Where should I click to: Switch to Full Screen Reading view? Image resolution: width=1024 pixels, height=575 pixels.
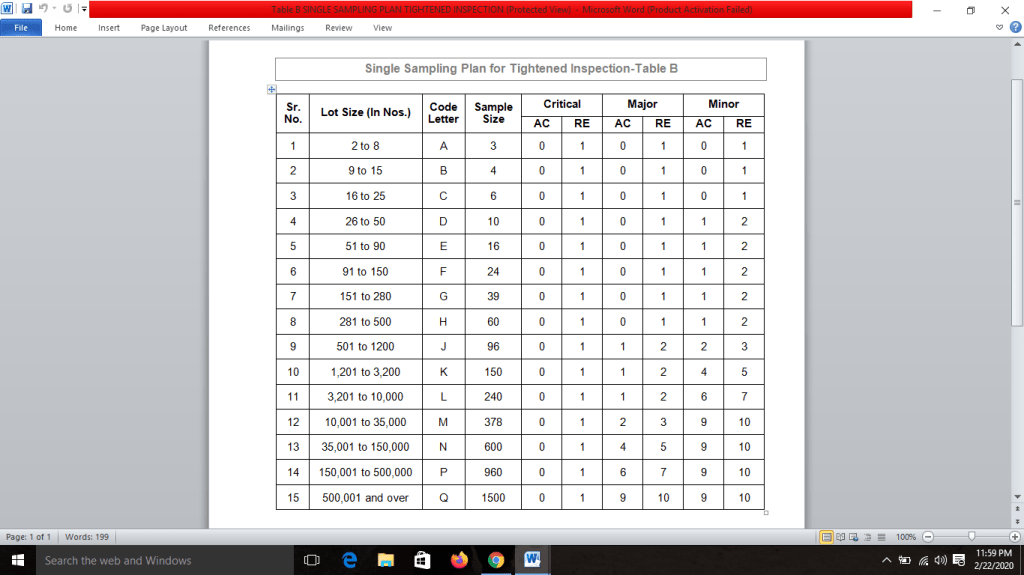point(841,537)
